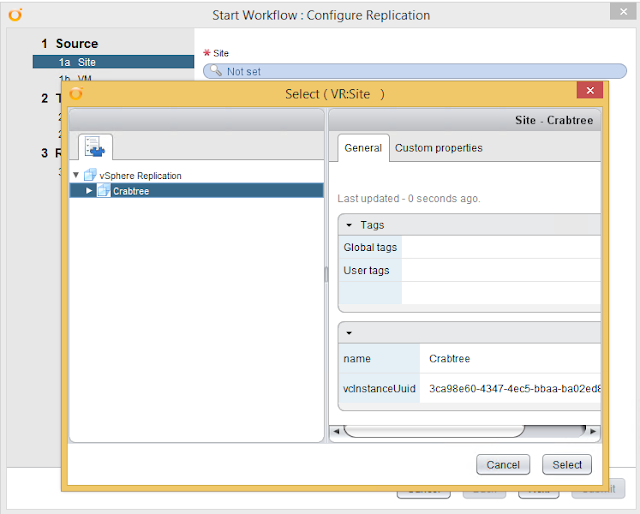Collapse the unnamed properties section above name
This screenshot has height=514, width=640.
349,333
